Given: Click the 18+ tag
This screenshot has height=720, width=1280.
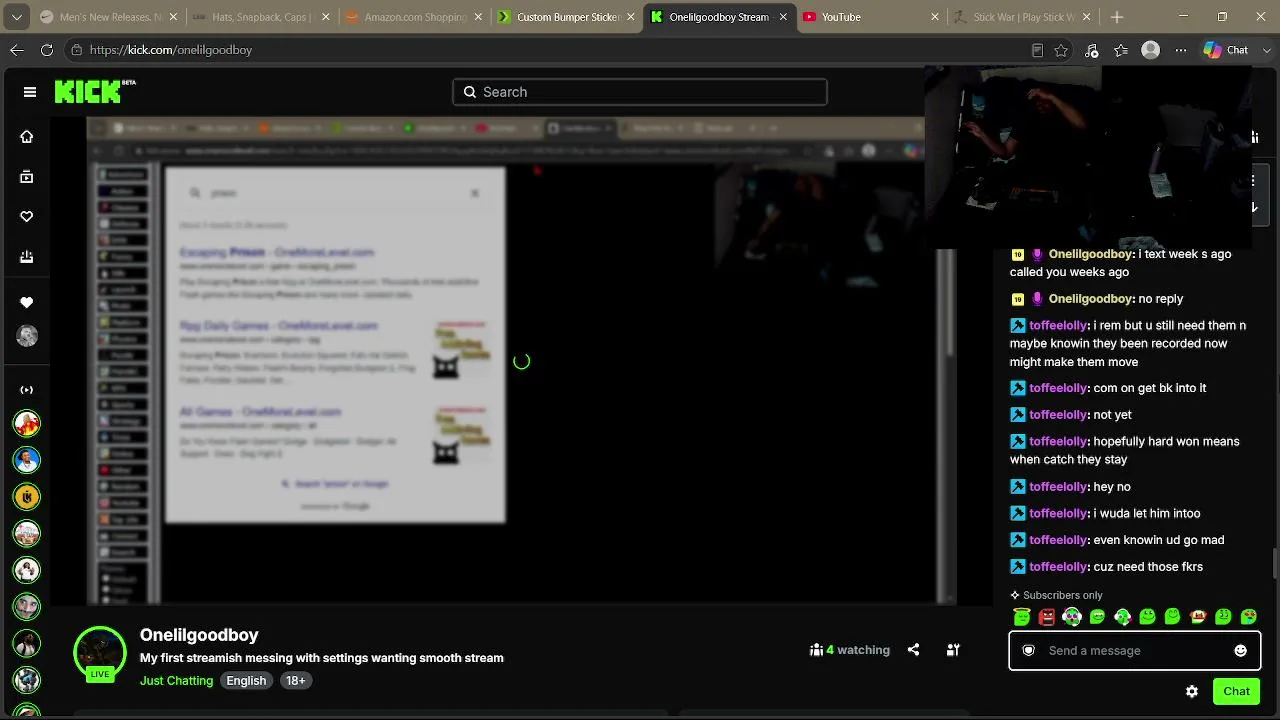Looking at the screenshot, I should coord(296,681).
